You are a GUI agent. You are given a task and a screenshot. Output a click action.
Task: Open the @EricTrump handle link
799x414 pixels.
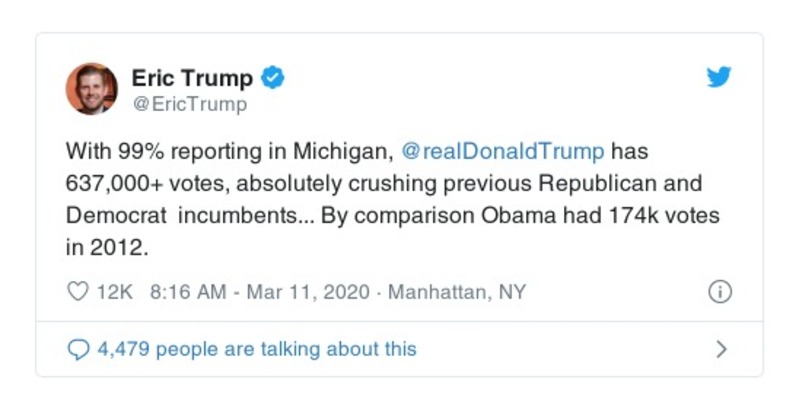pyautogui.click(x=189, y=103)
